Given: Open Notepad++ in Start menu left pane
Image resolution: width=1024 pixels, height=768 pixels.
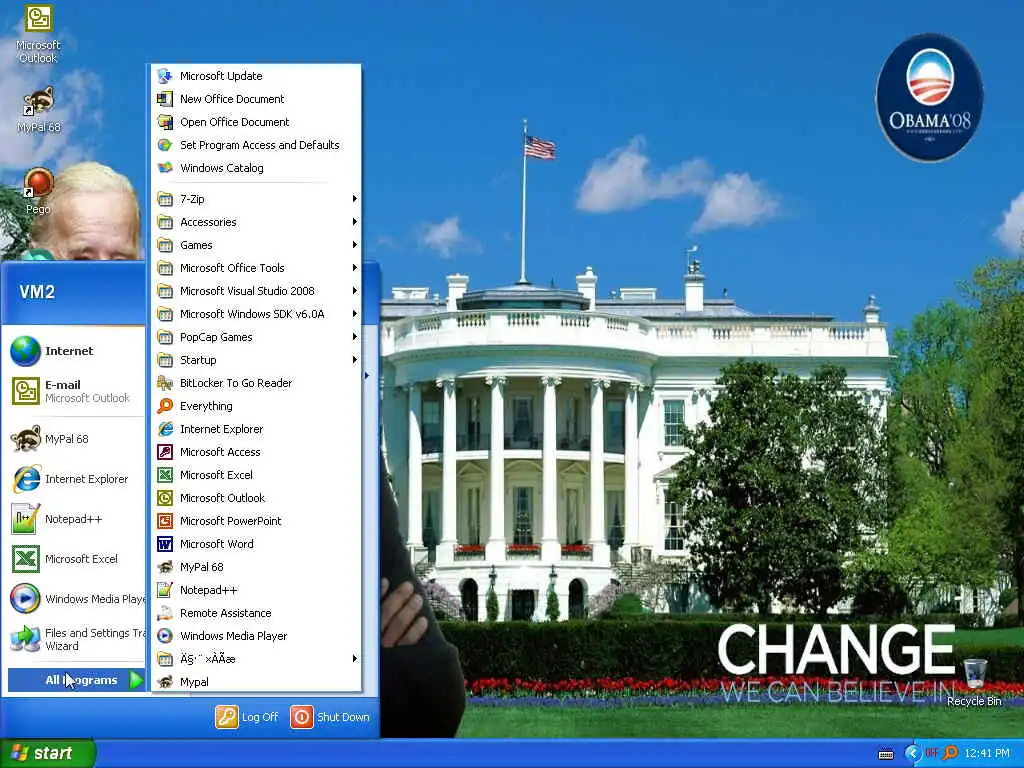Looking at the screenshot, I should point(75,519).
